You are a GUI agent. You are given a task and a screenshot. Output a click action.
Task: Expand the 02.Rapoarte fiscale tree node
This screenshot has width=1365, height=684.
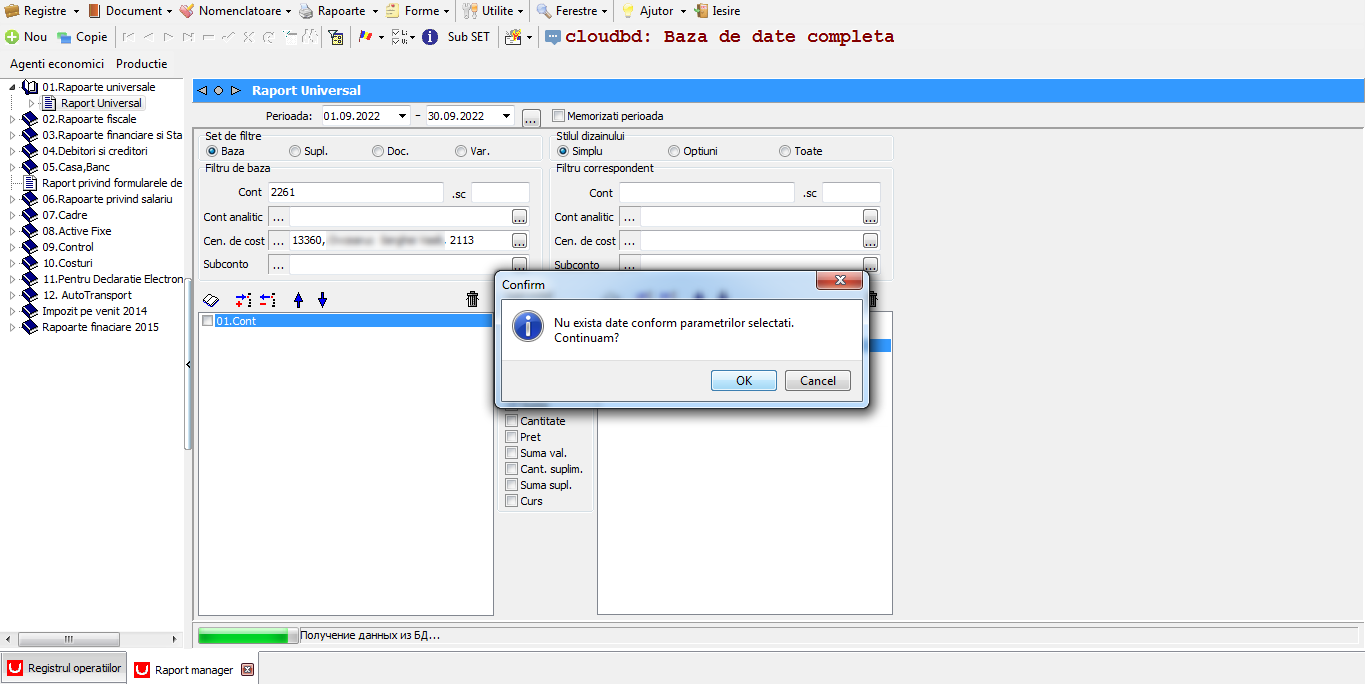pos(13,119)
